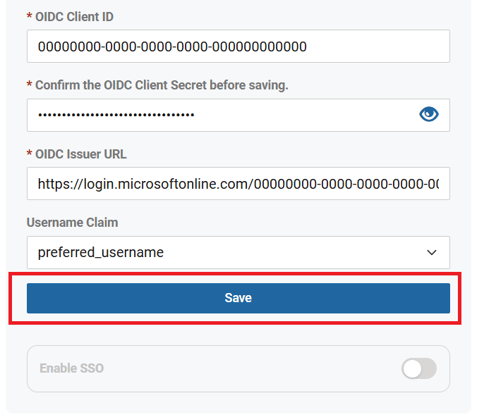
Task: Click the red asterisk beside OIDC Issuer URL
Action: (29, 153)
